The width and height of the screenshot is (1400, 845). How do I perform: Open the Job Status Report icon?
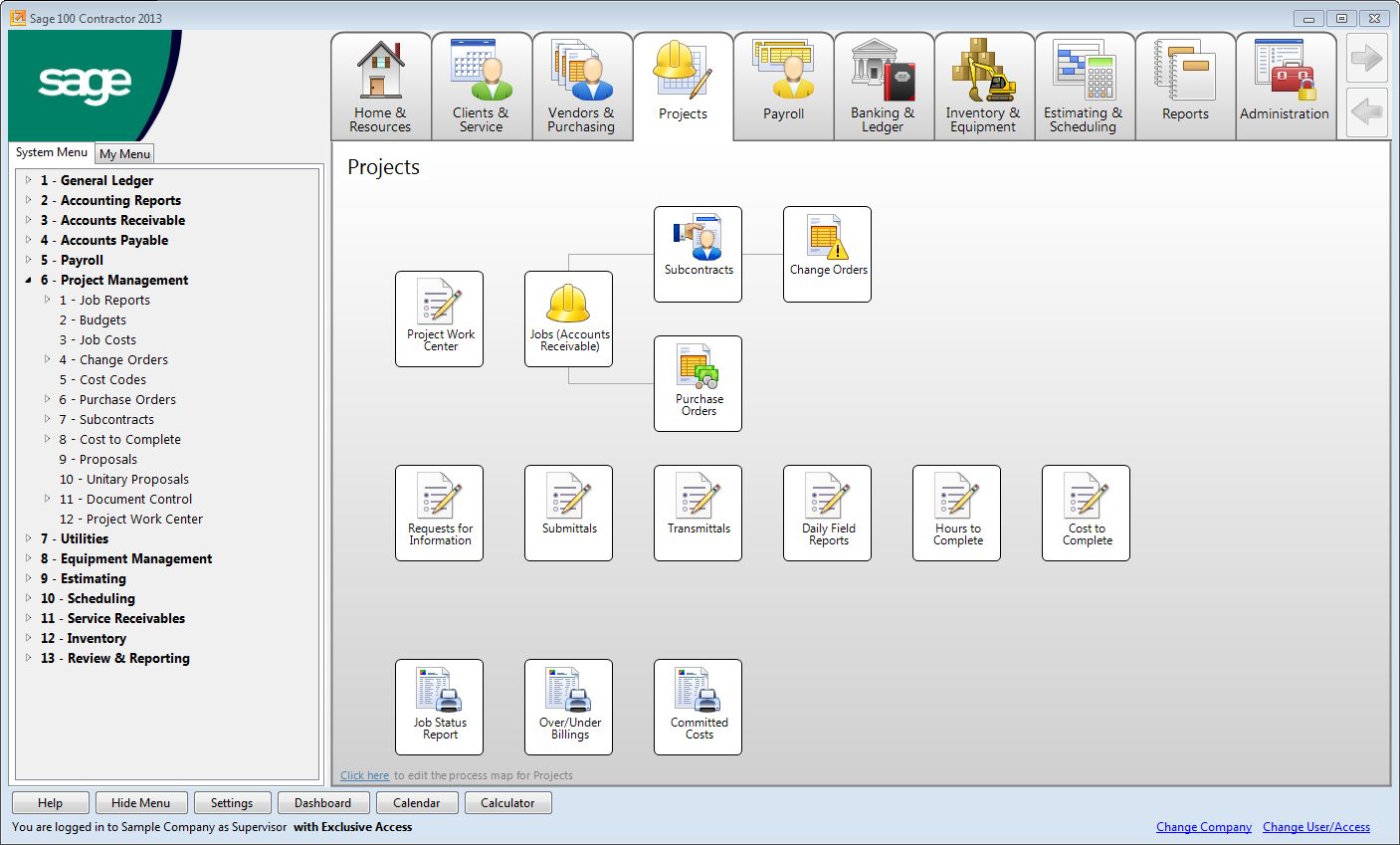pos(440,707)
